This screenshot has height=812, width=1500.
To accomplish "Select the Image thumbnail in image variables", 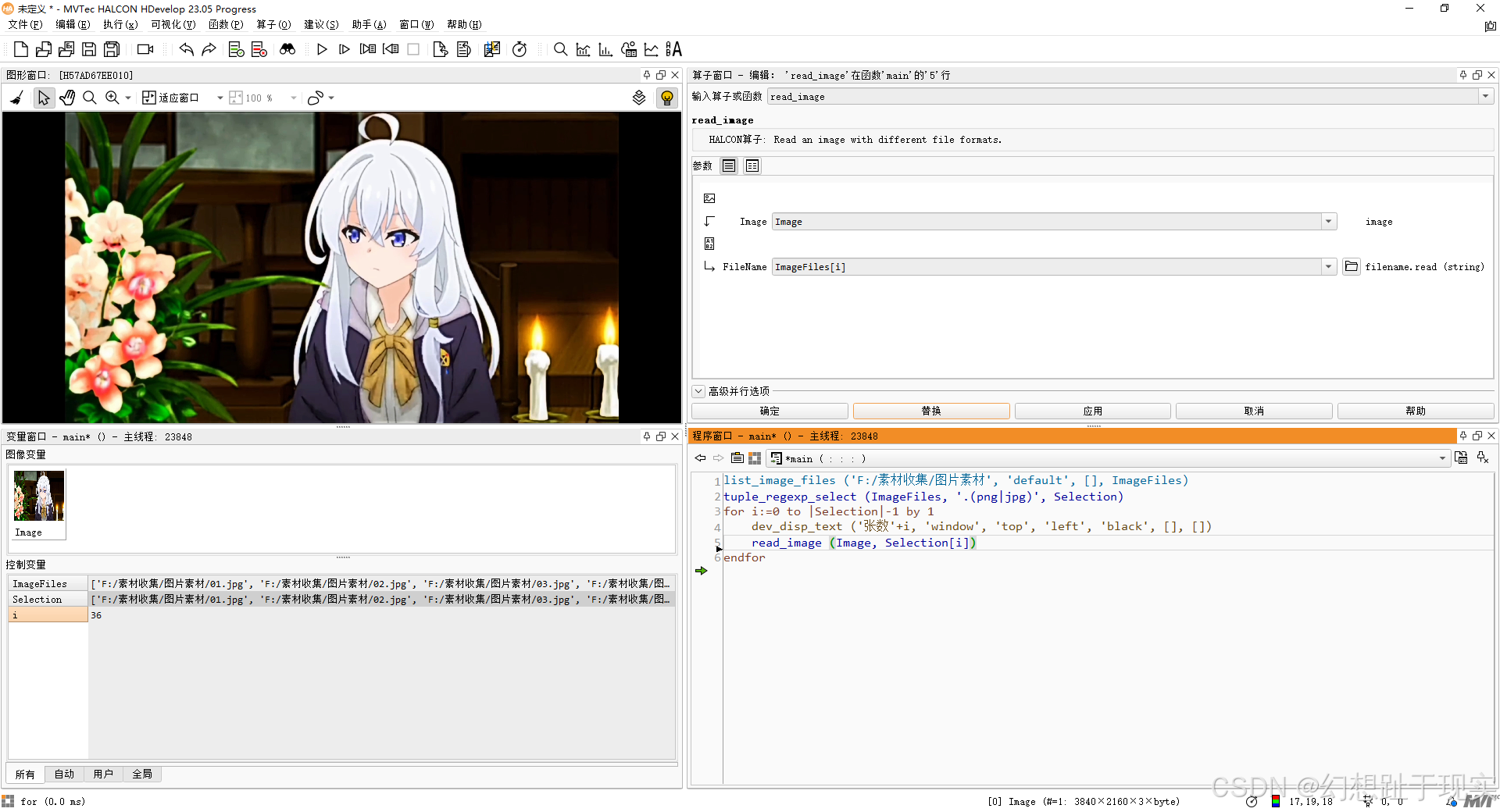I will (x=39, y=504).
